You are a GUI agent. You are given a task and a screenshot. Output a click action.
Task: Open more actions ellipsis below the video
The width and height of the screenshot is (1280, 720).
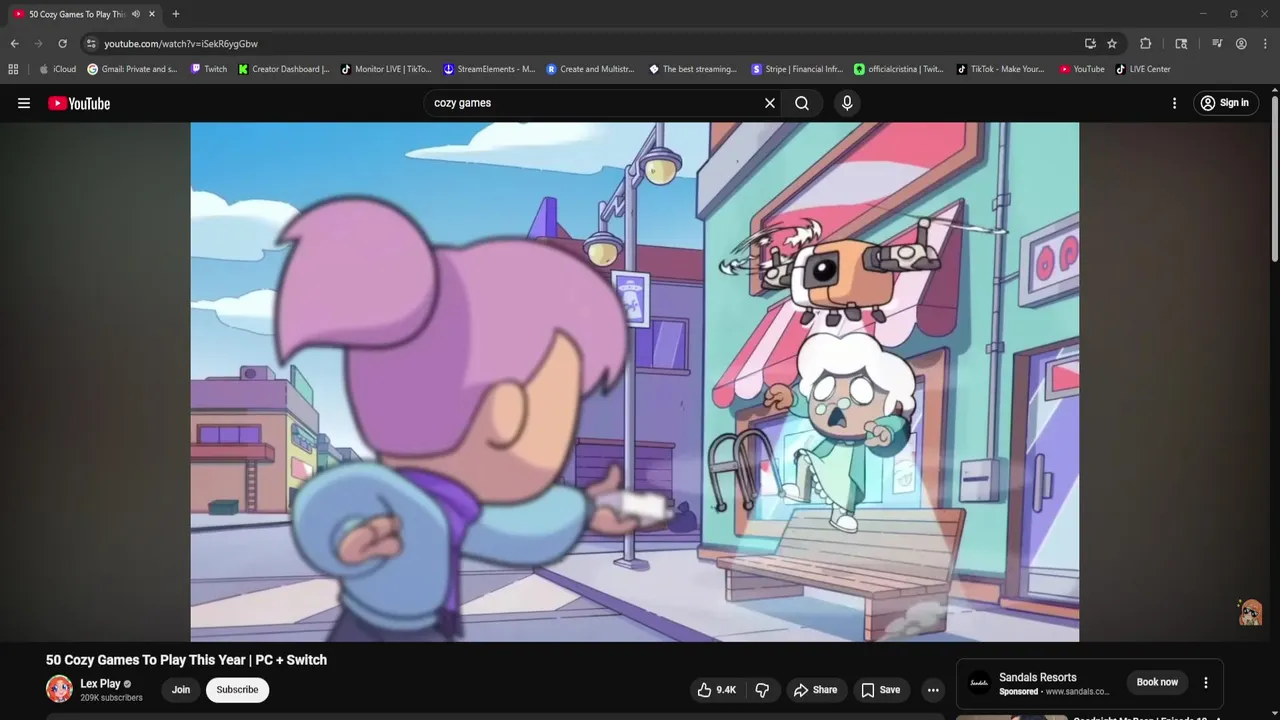[x=933, y=690]
